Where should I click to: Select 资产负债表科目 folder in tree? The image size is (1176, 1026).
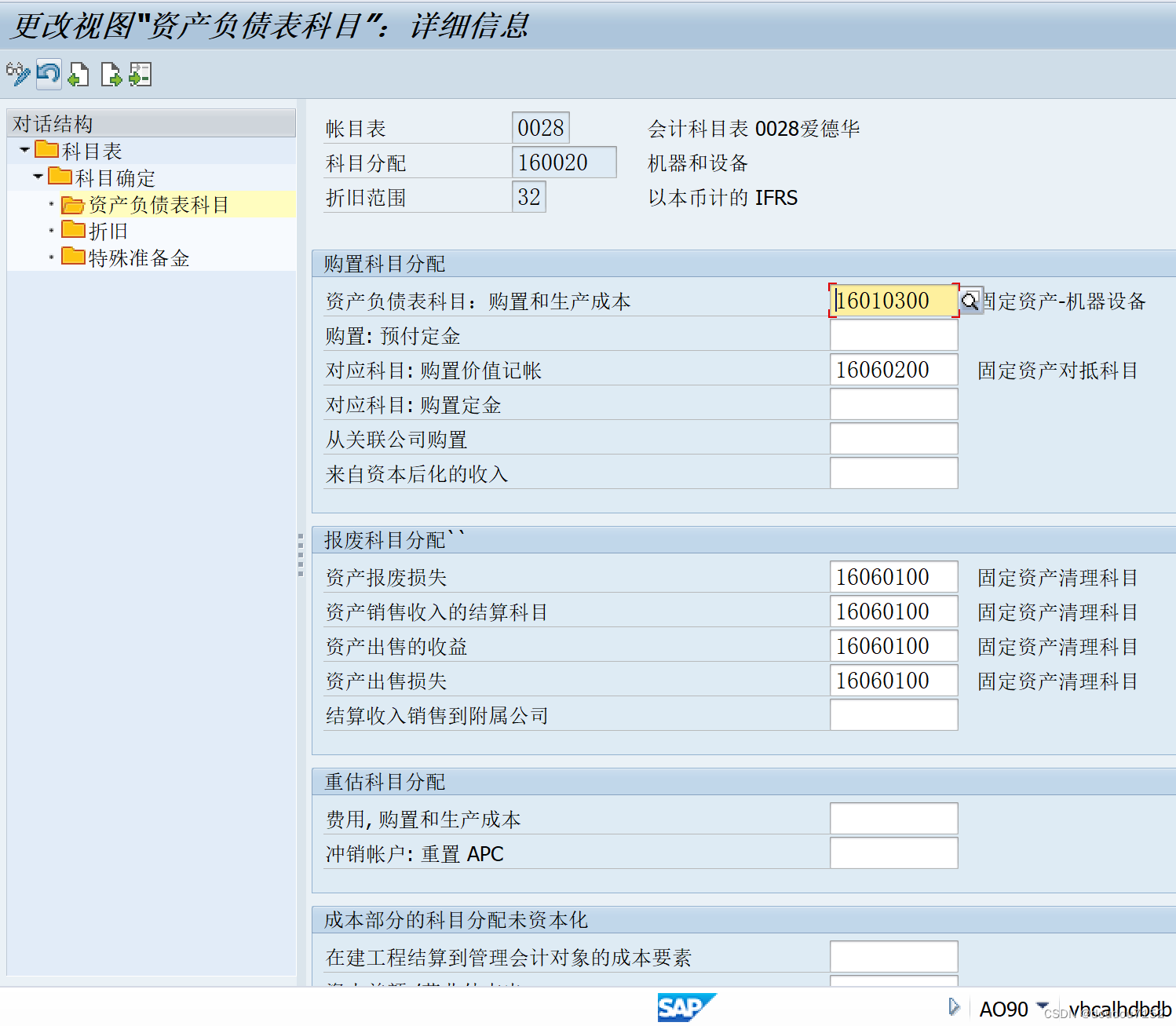[x=145, y=205]
